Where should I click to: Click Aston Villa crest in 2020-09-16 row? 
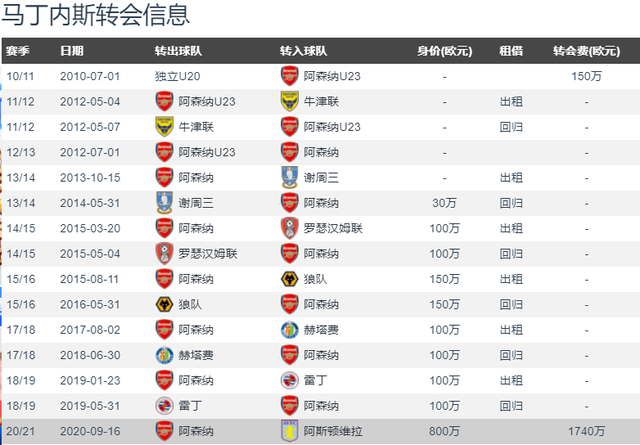[289, 431]
